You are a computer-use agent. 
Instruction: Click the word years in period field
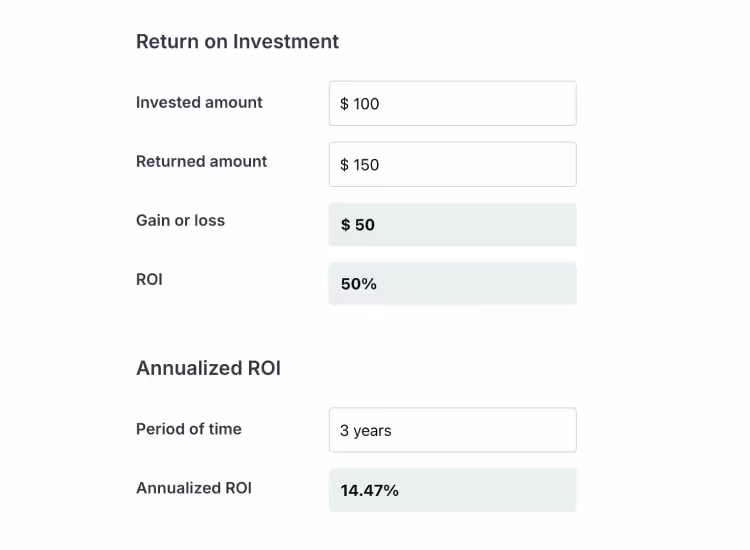[373, 431]
